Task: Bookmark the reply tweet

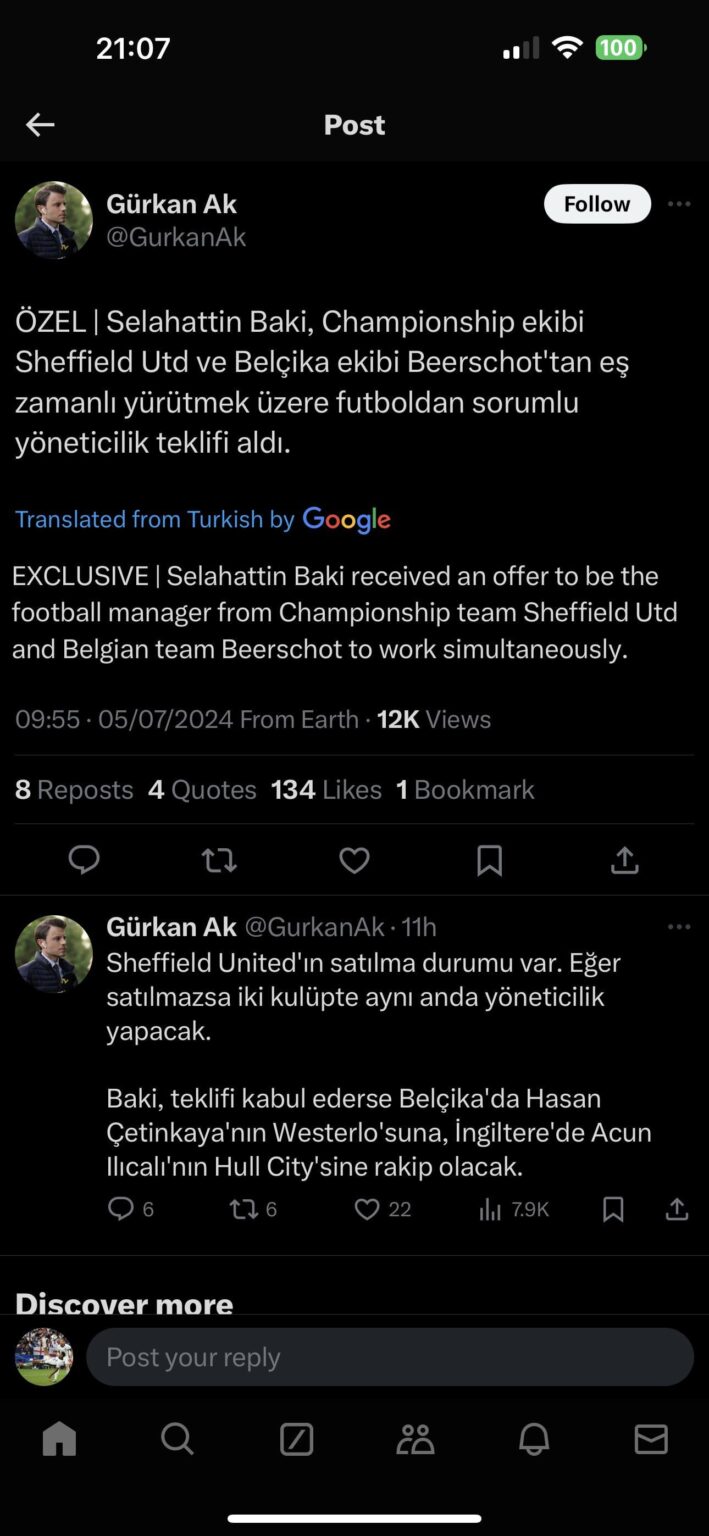Action: (x=613, y=1209)
